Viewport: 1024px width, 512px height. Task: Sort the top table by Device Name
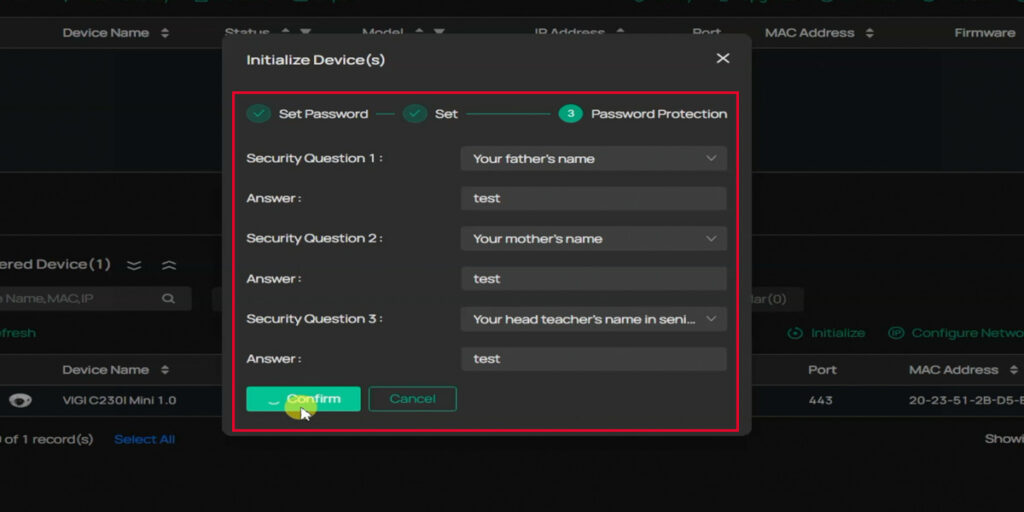165,33
